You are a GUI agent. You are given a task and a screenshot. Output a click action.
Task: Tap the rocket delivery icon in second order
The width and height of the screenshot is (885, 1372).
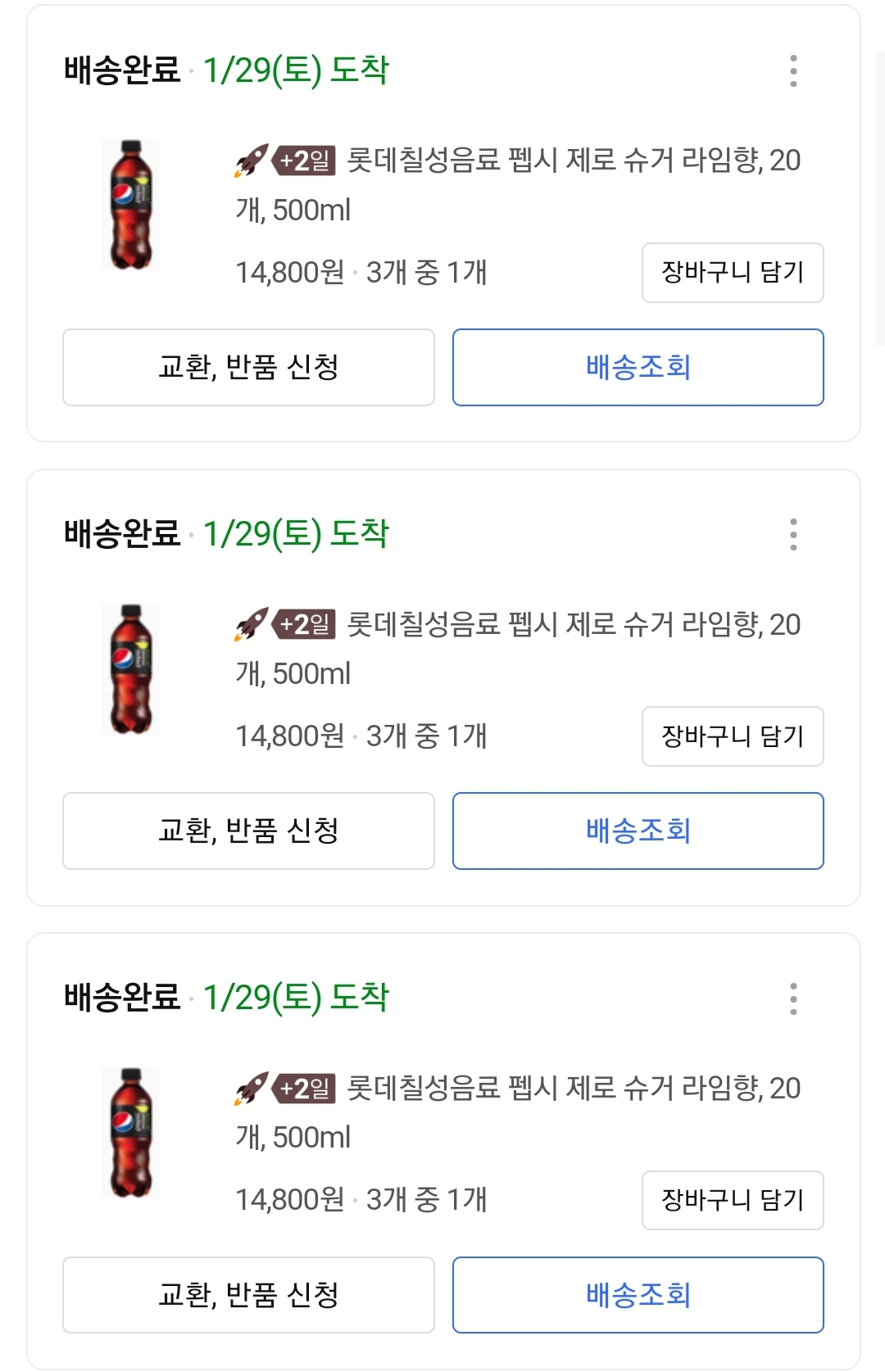[251, 625]
